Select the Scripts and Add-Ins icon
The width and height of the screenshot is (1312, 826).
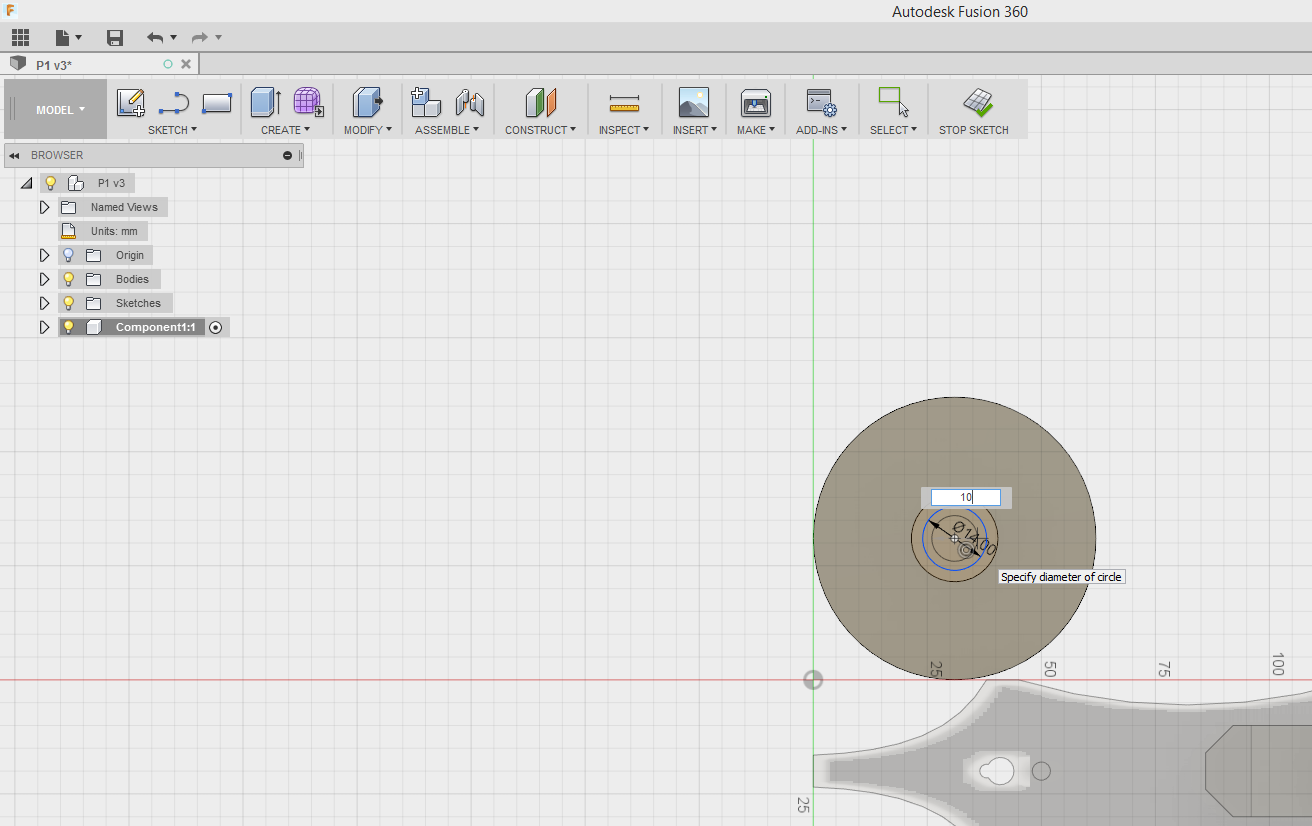coord(822,103)
